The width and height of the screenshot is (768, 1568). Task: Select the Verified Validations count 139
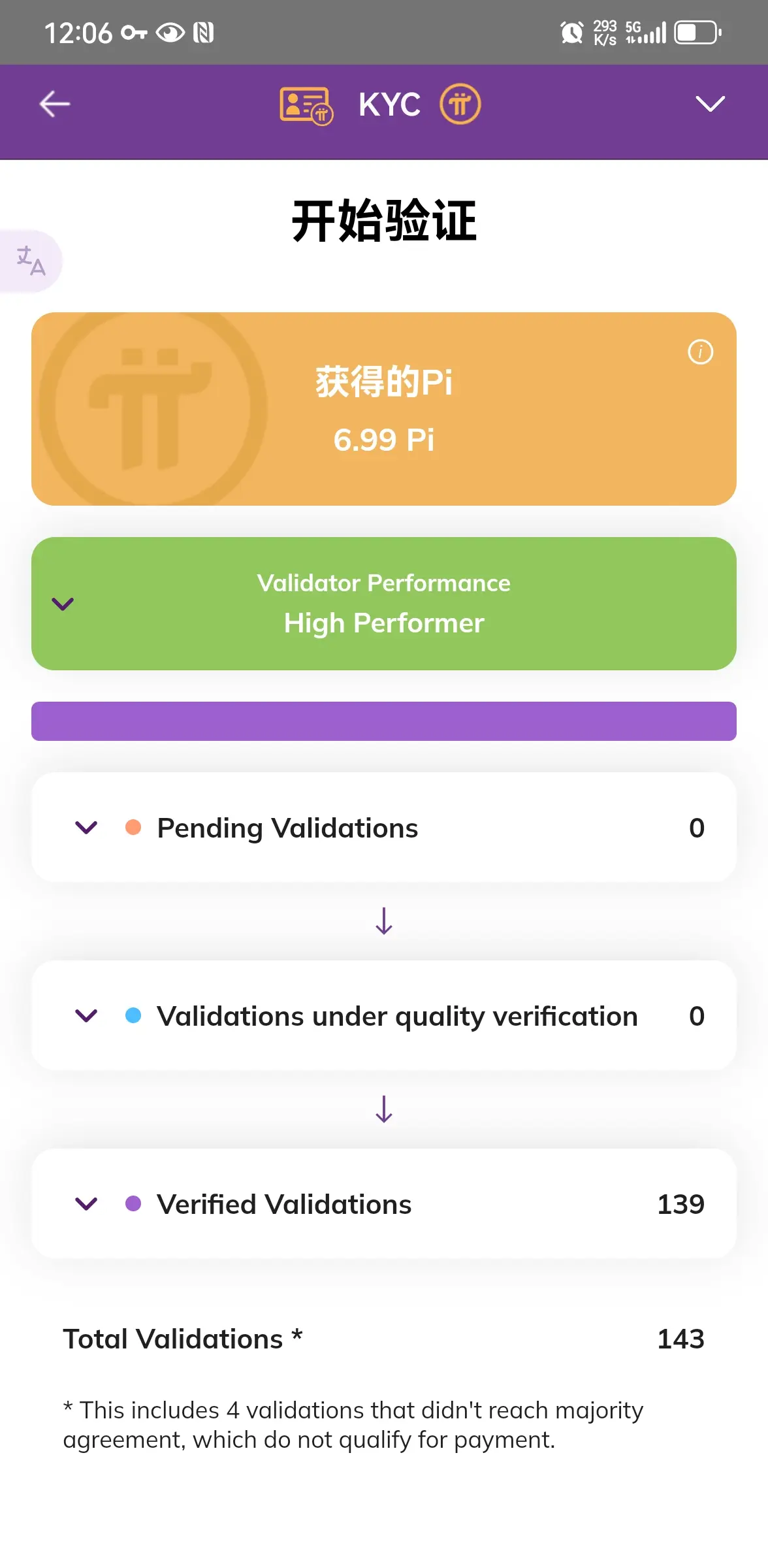coord(680,1204)
